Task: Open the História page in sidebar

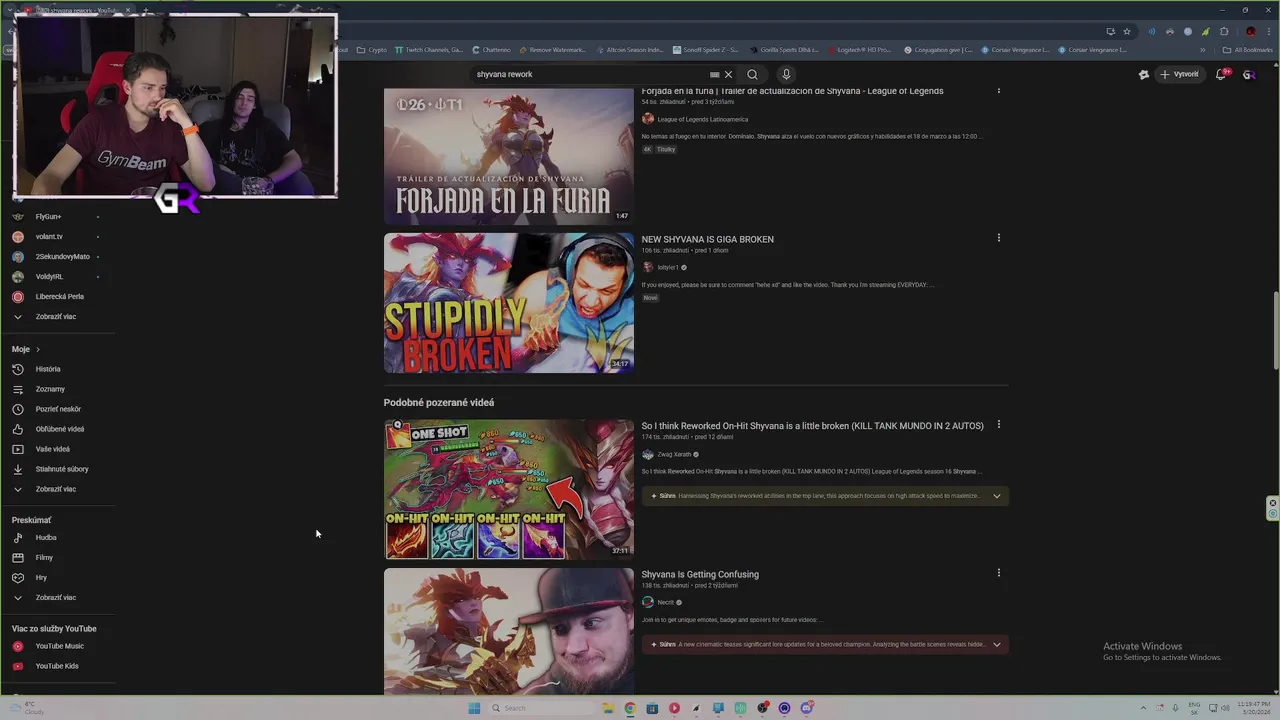Action: pos(48,369)
